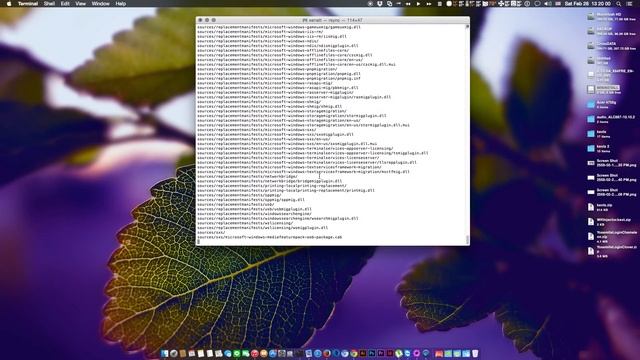This screenshot has width=640, height=360.
Task: Zoom the Terminal window
Action: (214, 20)
